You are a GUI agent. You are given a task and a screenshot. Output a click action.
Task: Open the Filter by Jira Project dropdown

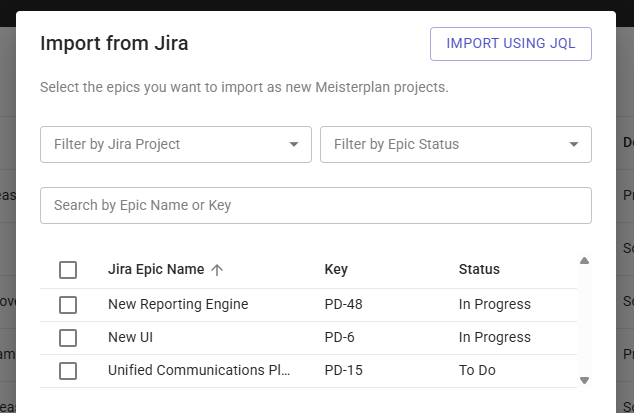tap(176, 144)
